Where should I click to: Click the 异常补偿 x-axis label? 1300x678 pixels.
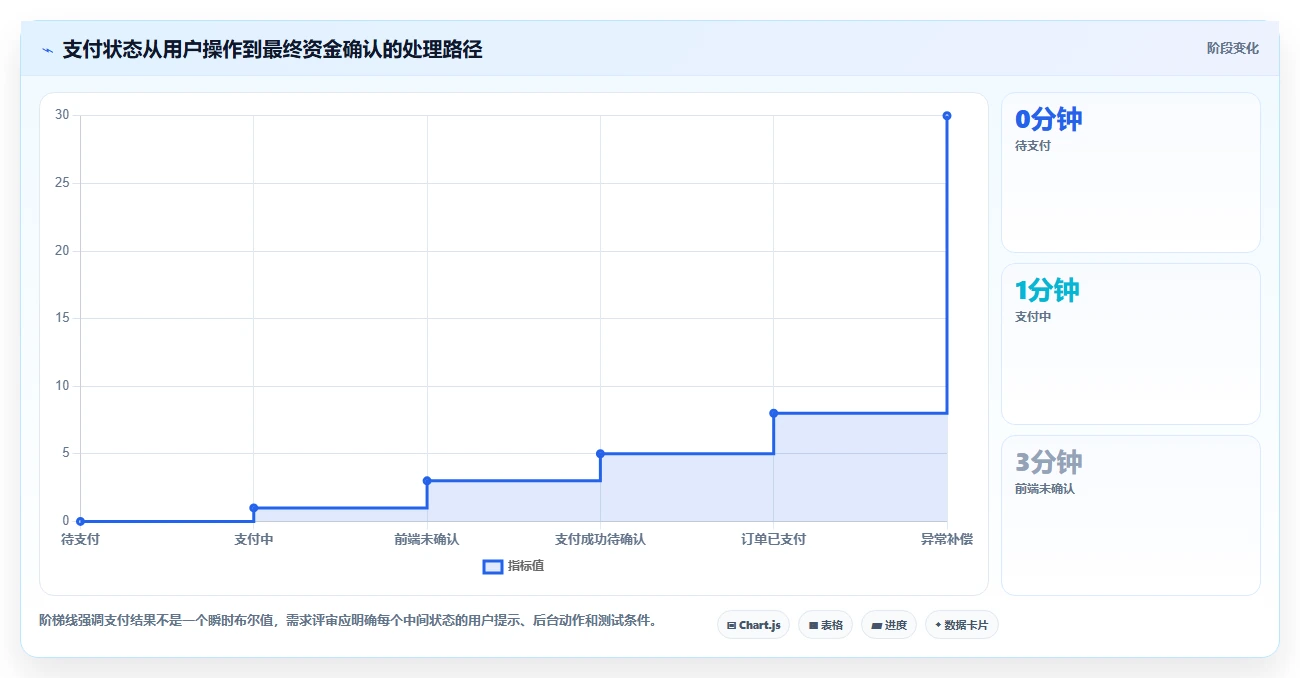947,539
